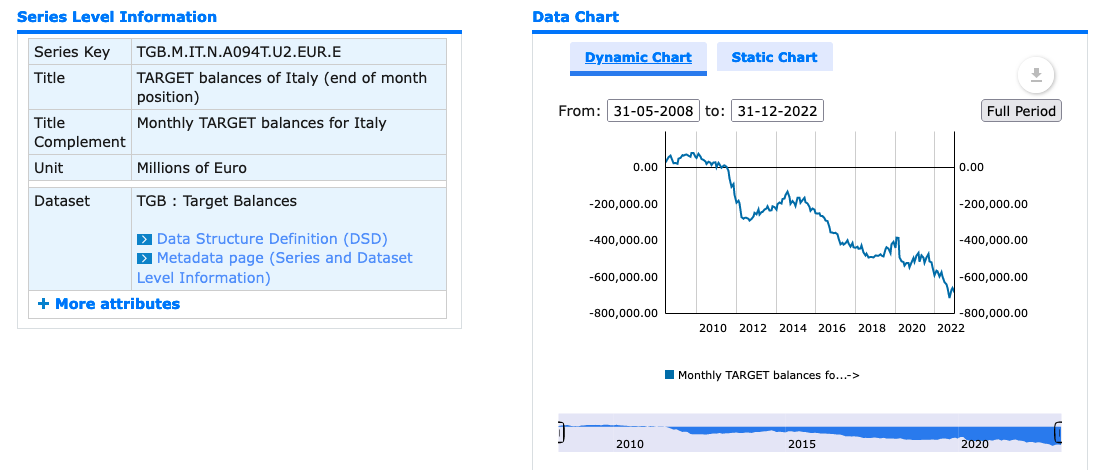This screenshot has width=1102, height=470.
Task: Focus the From date field
Action: pos(654,111)
